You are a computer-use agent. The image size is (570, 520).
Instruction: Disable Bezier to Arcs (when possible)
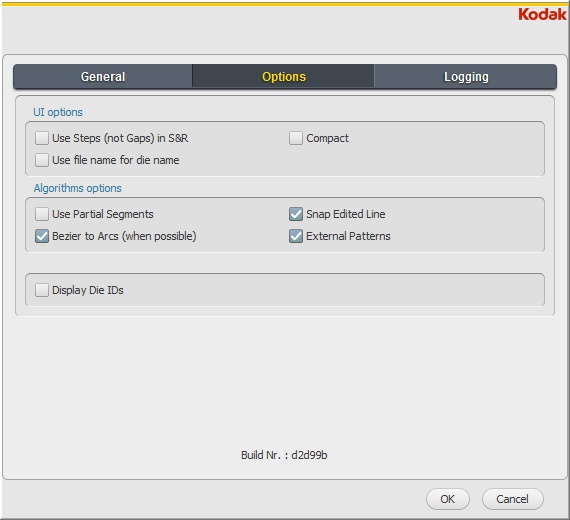(x=42, y=236)
